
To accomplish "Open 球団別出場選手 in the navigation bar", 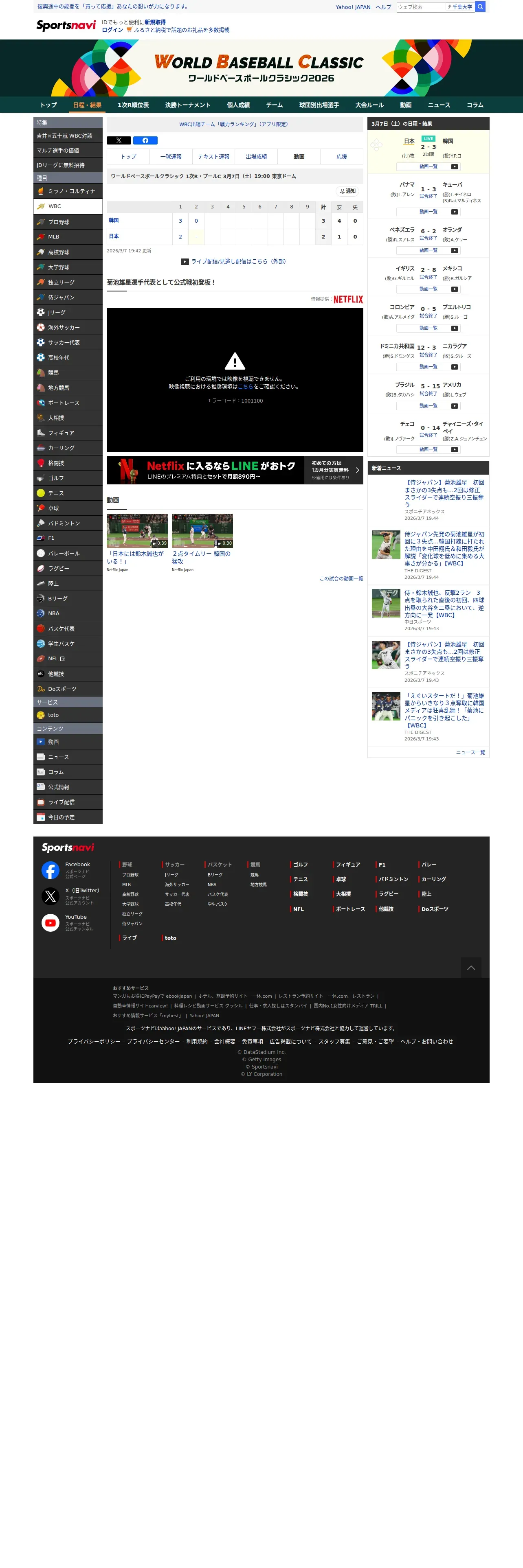I will point(319,105).
